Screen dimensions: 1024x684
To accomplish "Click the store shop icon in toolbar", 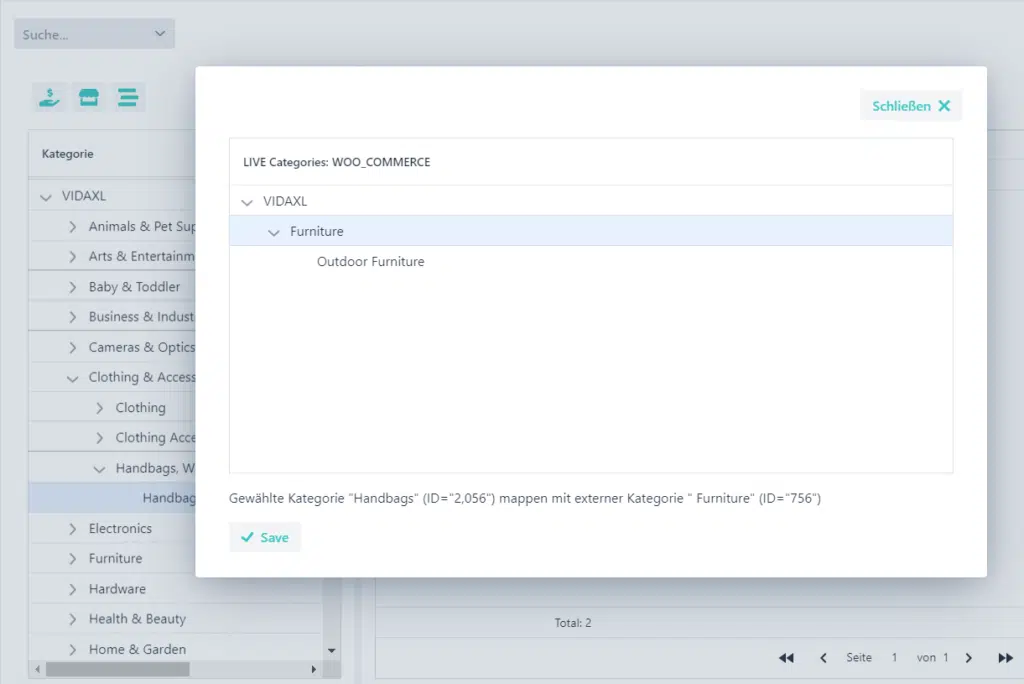I will (89, 97).
